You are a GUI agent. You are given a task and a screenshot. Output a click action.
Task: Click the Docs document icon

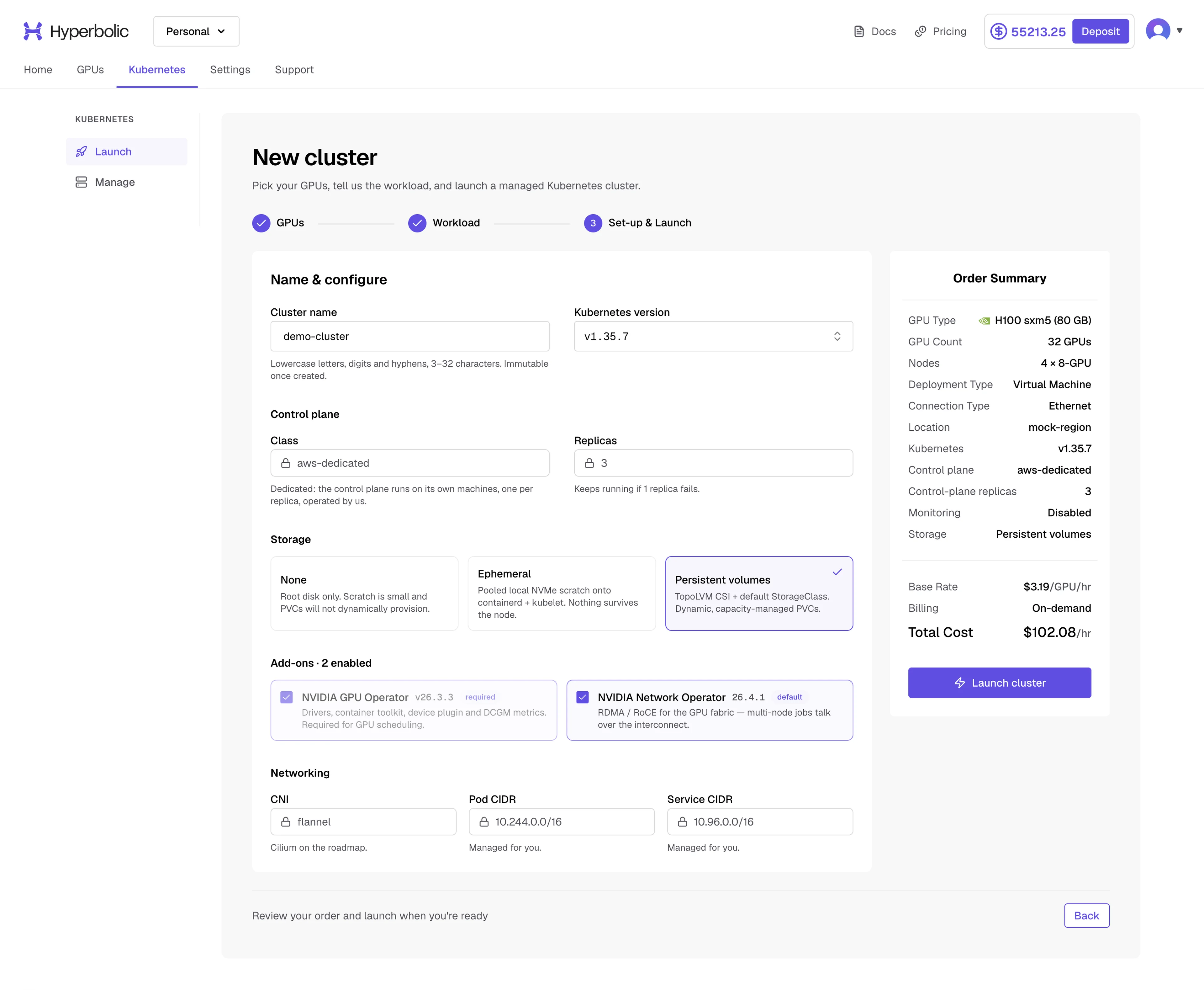coord(859,31)
